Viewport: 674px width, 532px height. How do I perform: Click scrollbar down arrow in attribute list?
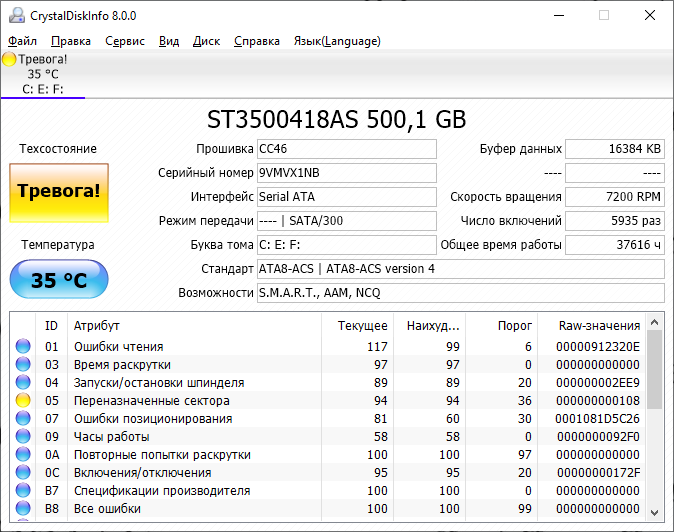(x=655, y=512)
